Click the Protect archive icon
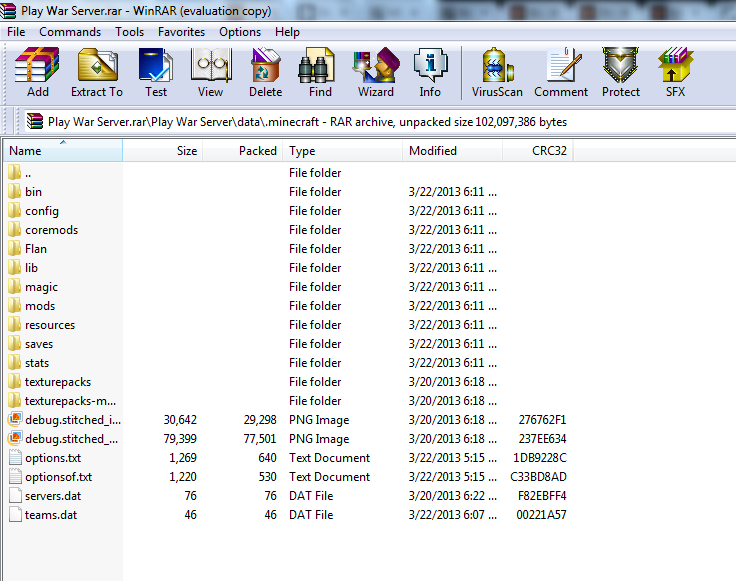This screenshot has width=736, height=581. coord(620,72)
